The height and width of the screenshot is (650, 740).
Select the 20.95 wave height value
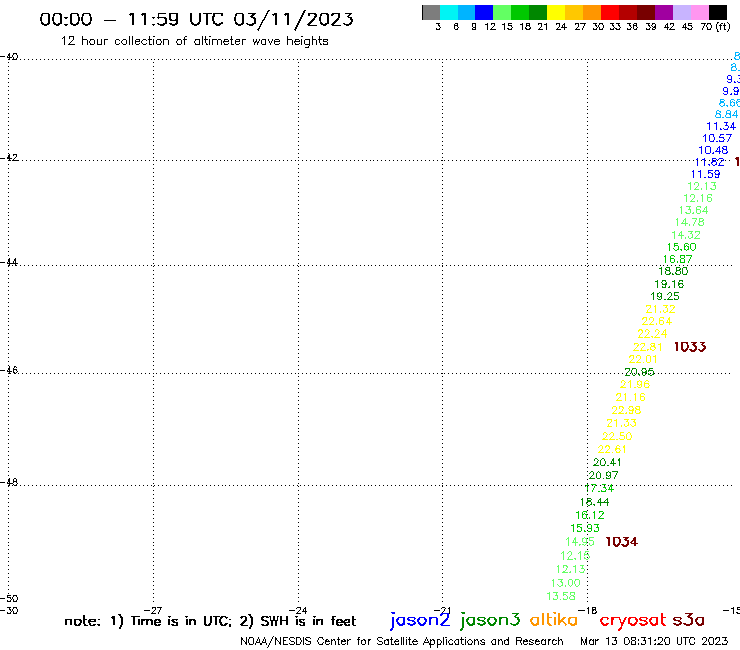pos(639,372)
